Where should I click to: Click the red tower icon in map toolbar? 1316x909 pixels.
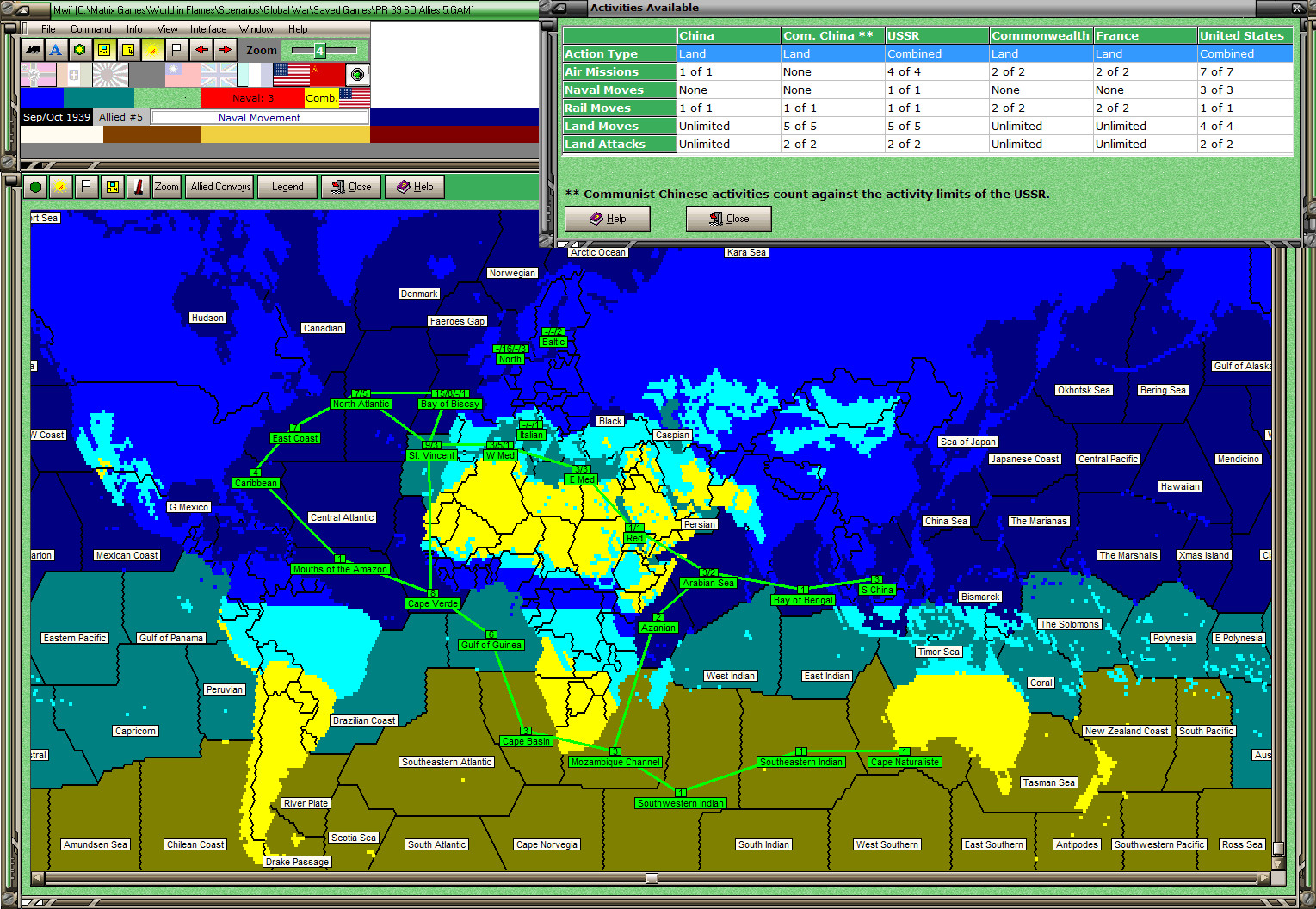click(x=139, y=187)
